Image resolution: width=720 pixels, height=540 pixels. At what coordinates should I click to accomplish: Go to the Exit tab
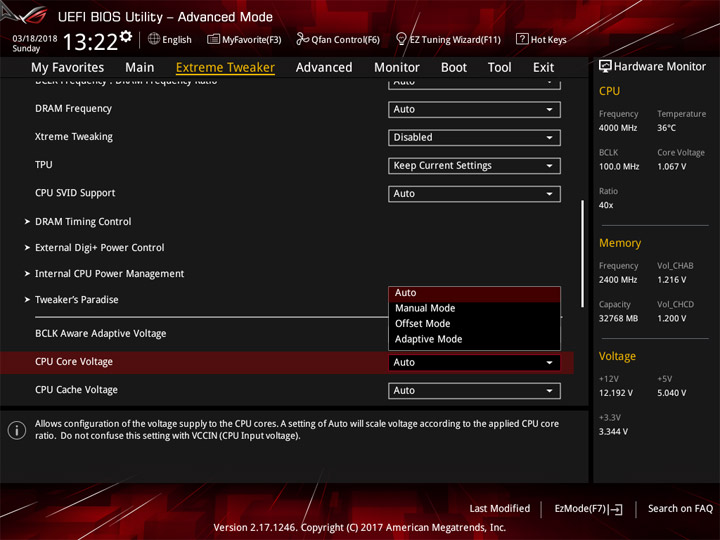pyautogui.click(x=543, y=68)
